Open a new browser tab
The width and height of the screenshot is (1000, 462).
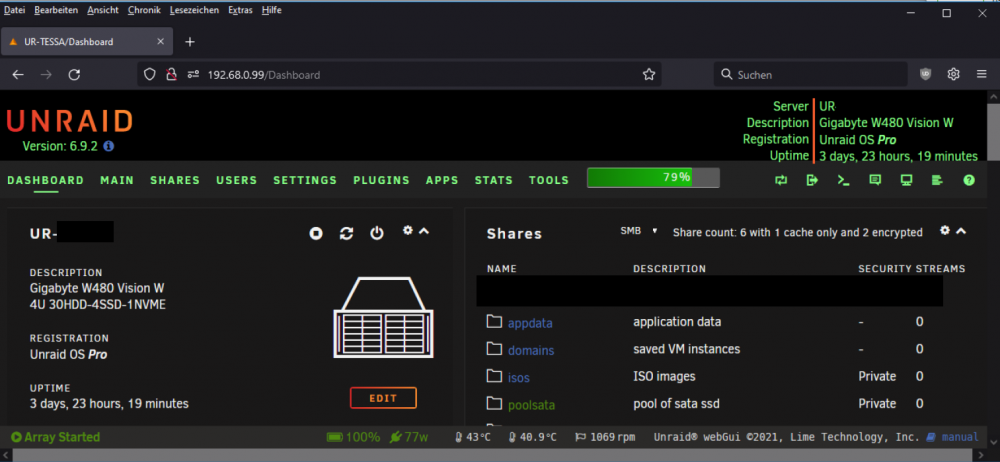[189, 42]
